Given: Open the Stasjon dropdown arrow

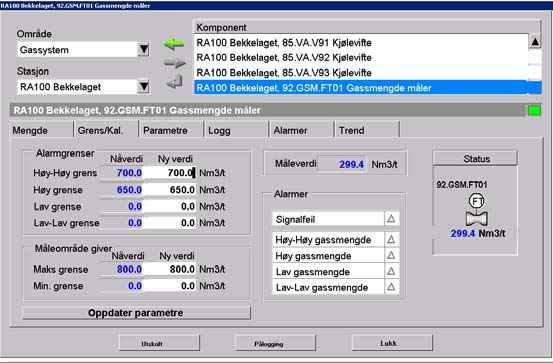Looking at the screenshot, I should pos(143,86).
